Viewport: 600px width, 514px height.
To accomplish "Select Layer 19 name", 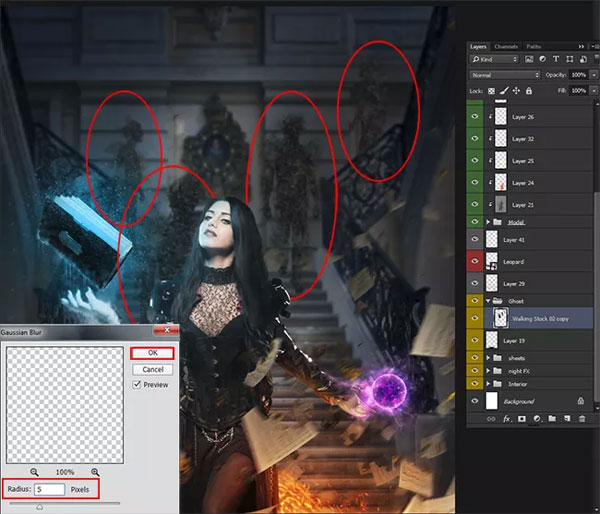I will (x=514, y=341).
